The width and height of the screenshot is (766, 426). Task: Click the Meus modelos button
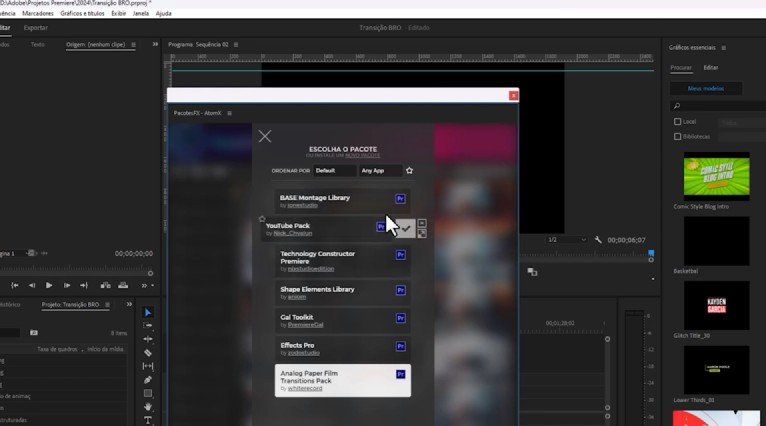pos(719,88)
